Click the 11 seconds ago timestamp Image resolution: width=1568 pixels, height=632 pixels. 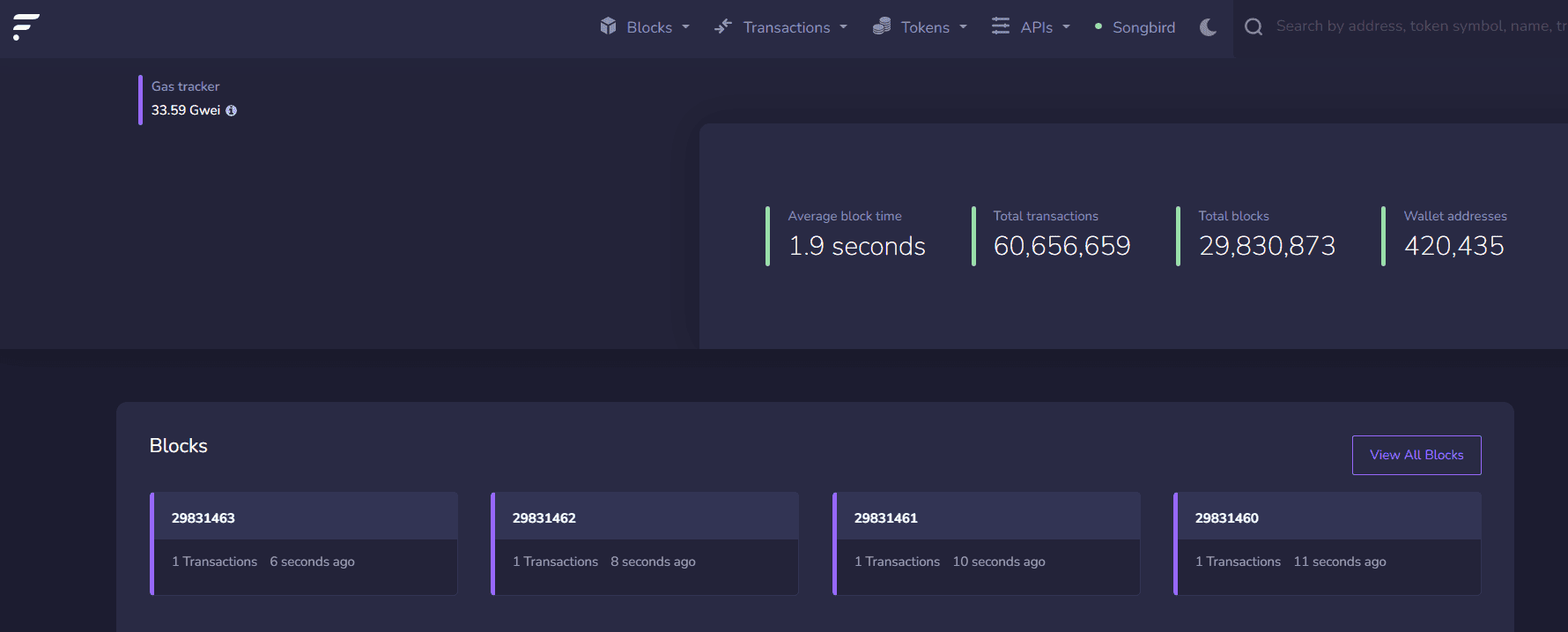[1340, 561]
